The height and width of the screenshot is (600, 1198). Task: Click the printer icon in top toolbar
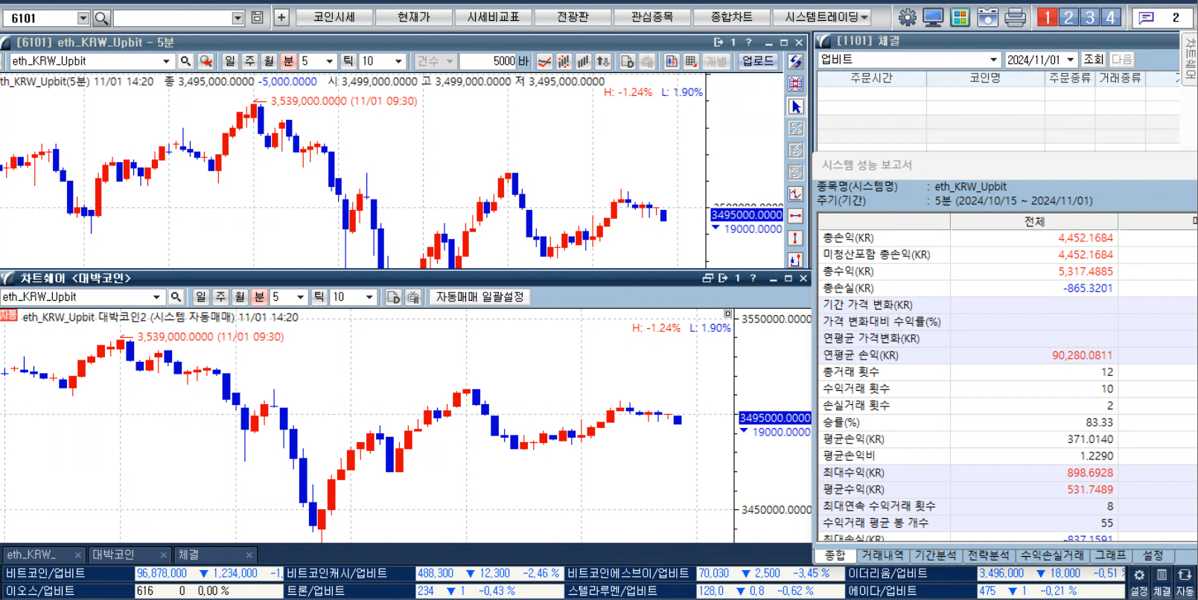(1015, 18)
